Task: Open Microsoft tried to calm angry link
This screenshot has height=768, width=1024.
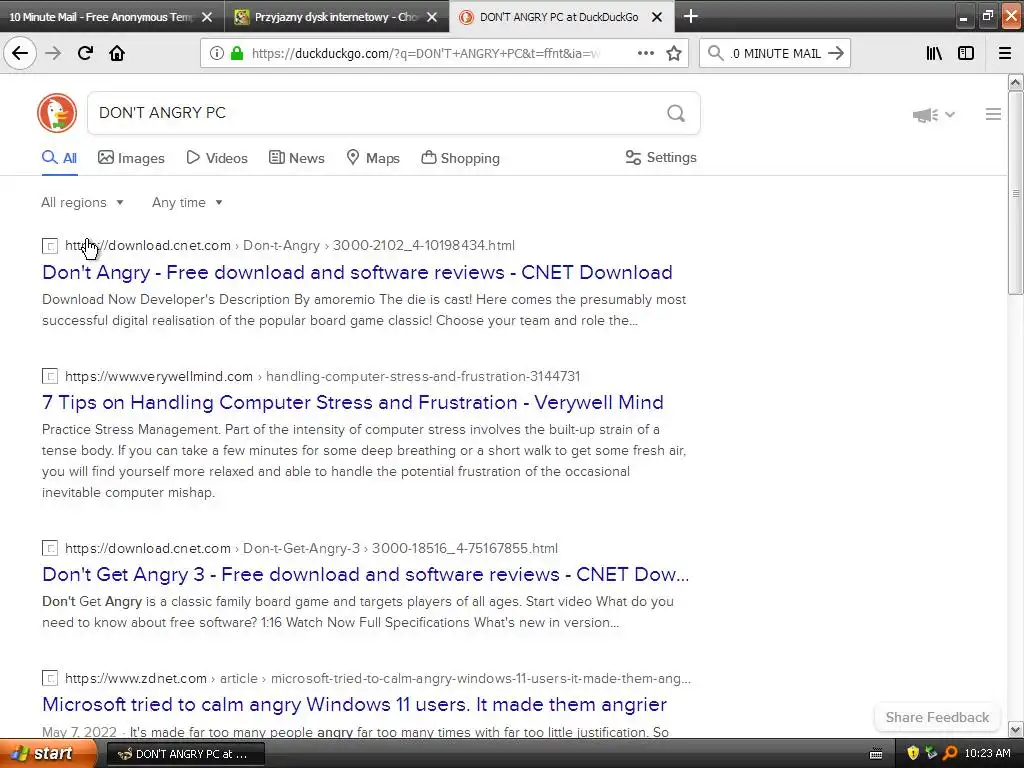Action: (x=355, y=704)
